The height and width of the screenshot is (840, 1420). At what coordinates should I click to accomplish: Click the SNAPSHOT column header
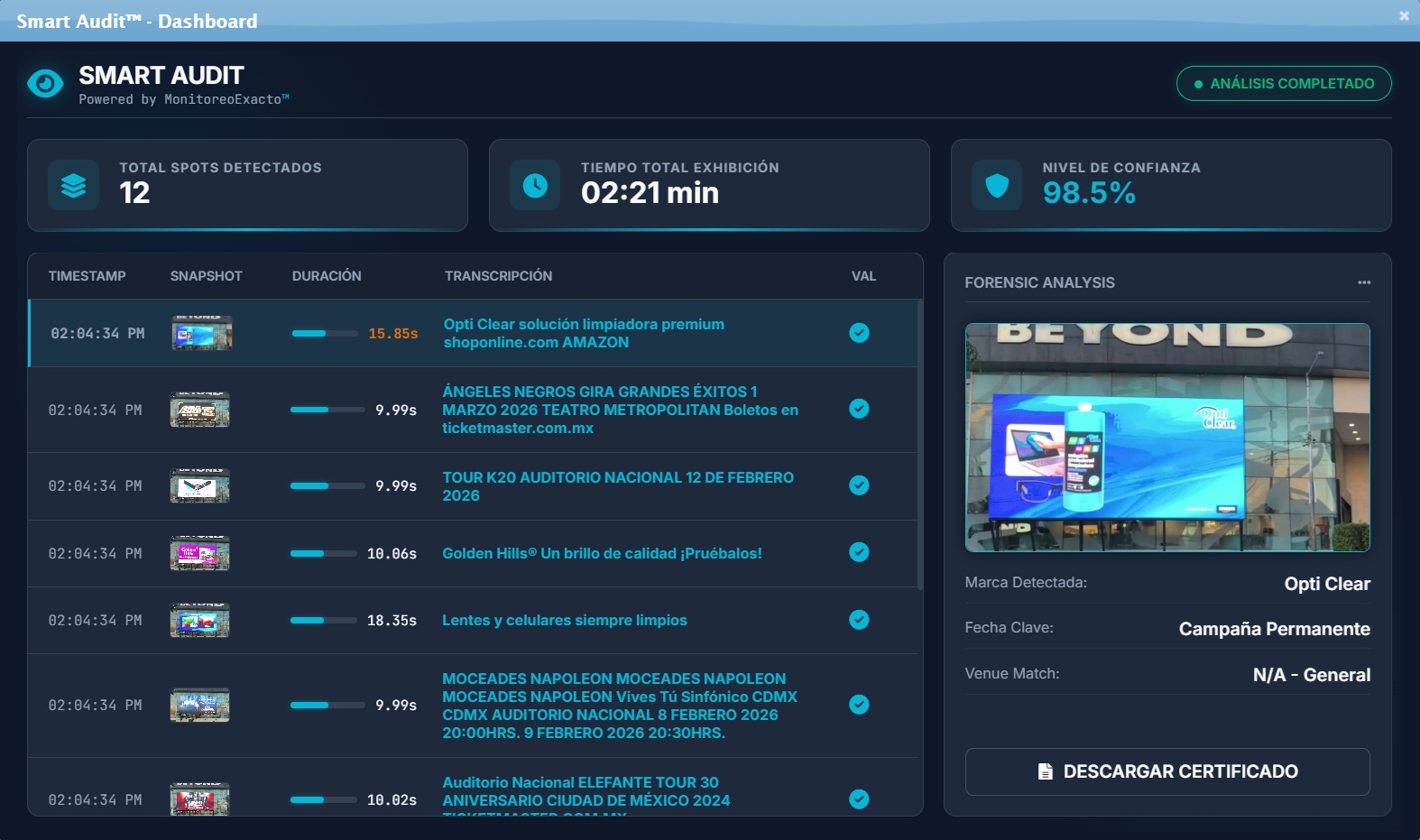coord(207,276)
